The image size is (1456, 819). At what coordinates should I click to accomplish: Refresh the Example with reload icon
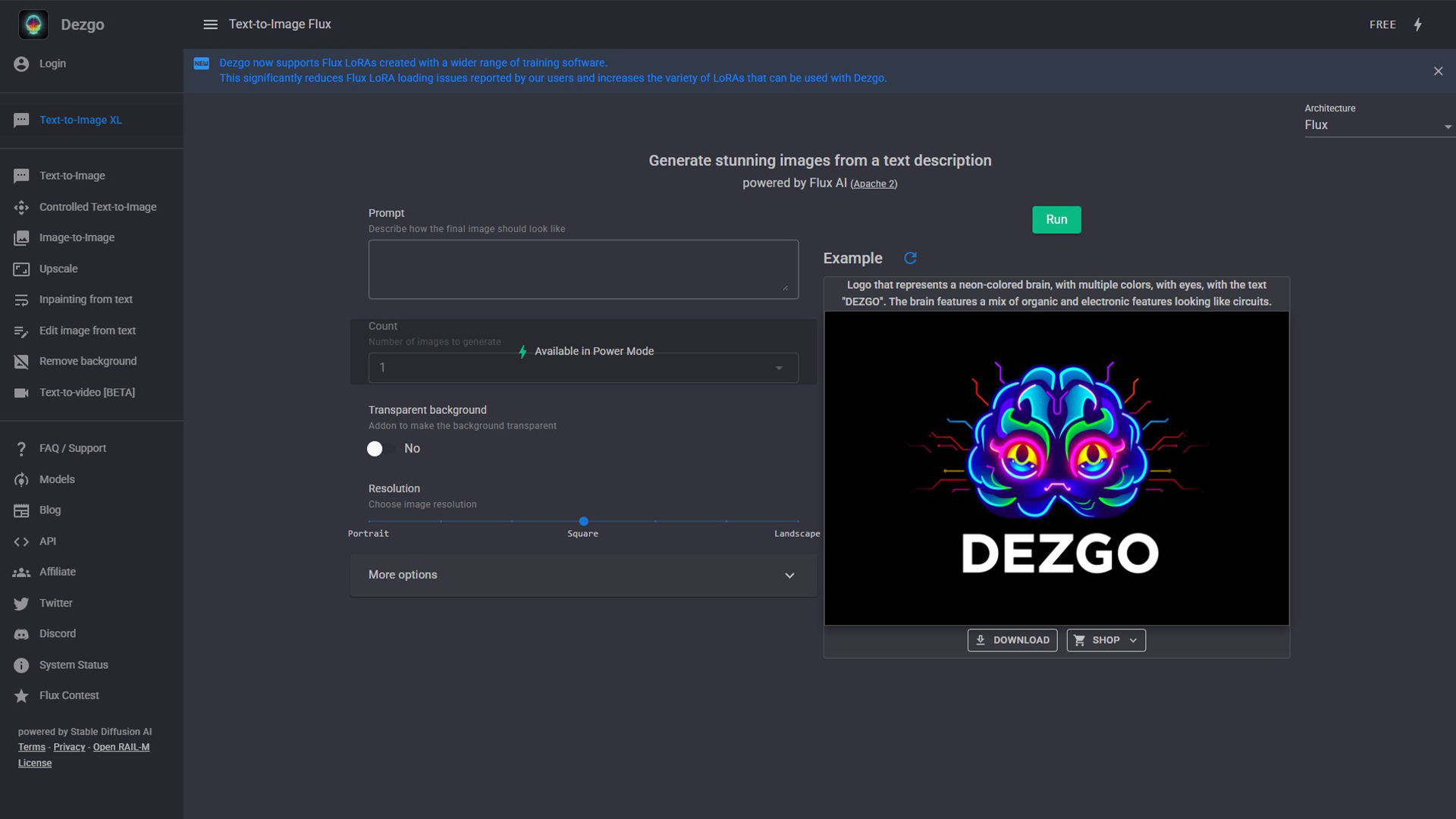tap(911, 258)
